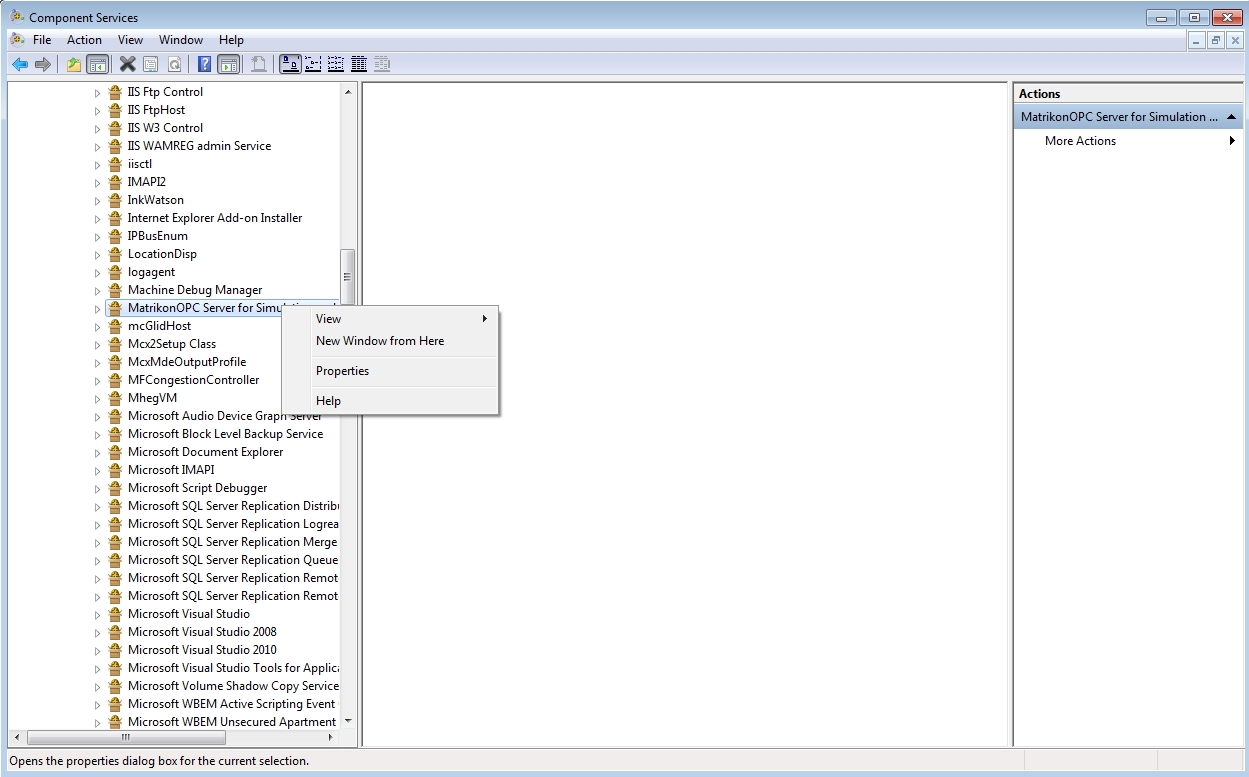This screenshot has width=1249, height=777.
Task: Click the Delete X toolbar icon
Action: (127, 64)
